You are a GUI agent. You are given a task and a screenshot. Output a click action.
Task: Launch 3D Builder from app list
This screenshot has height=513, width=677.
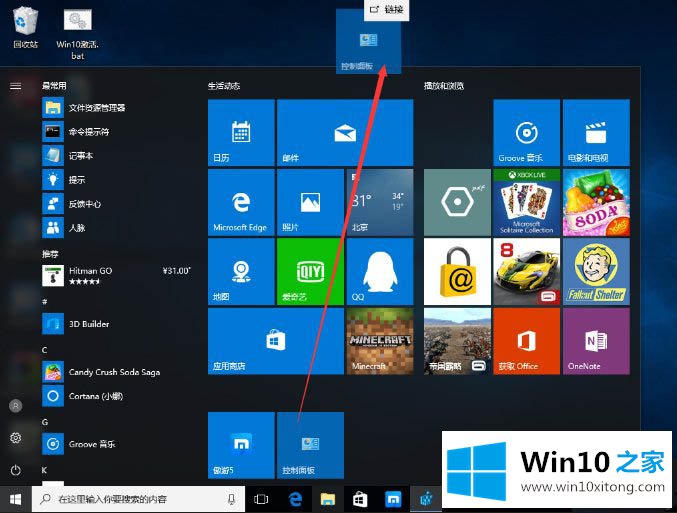click(x=117, y=324)
